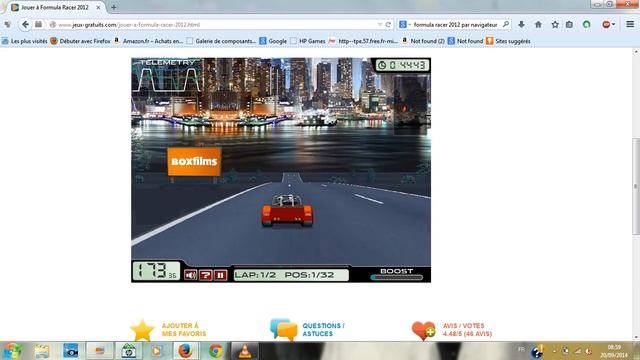The height and width of the screenshot is (360, 640).
Task: Mute the game sound with speaker icon
Action: (x=190, y=275)
